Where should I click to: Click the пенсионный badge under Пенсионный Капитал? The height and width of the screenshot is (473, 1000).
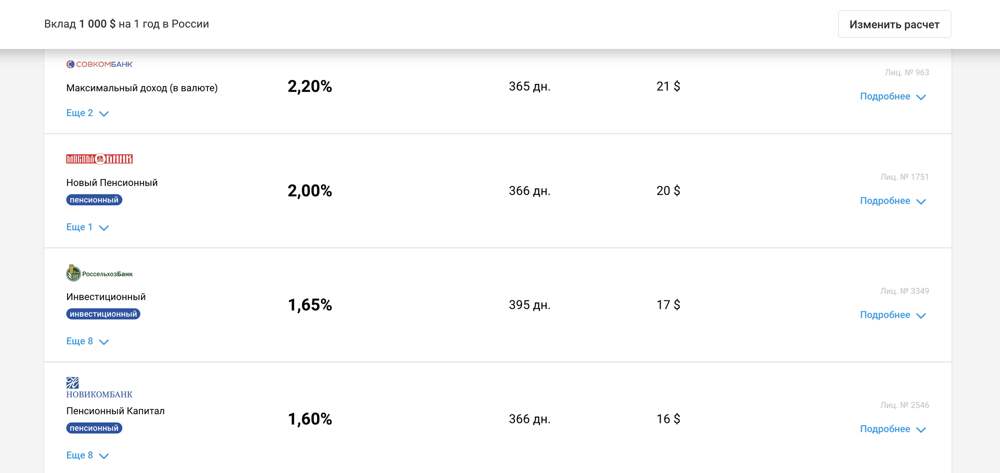pos(94,428)
